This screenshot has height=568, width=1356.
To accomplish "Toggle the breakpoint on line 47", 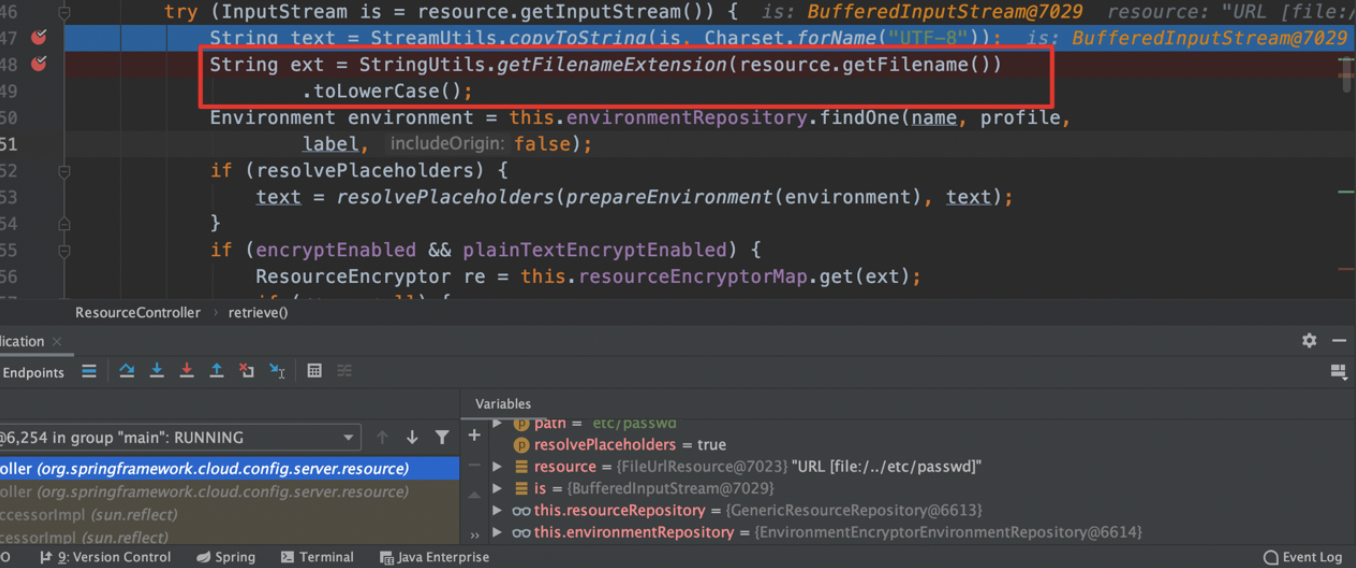I will (39, 38).
